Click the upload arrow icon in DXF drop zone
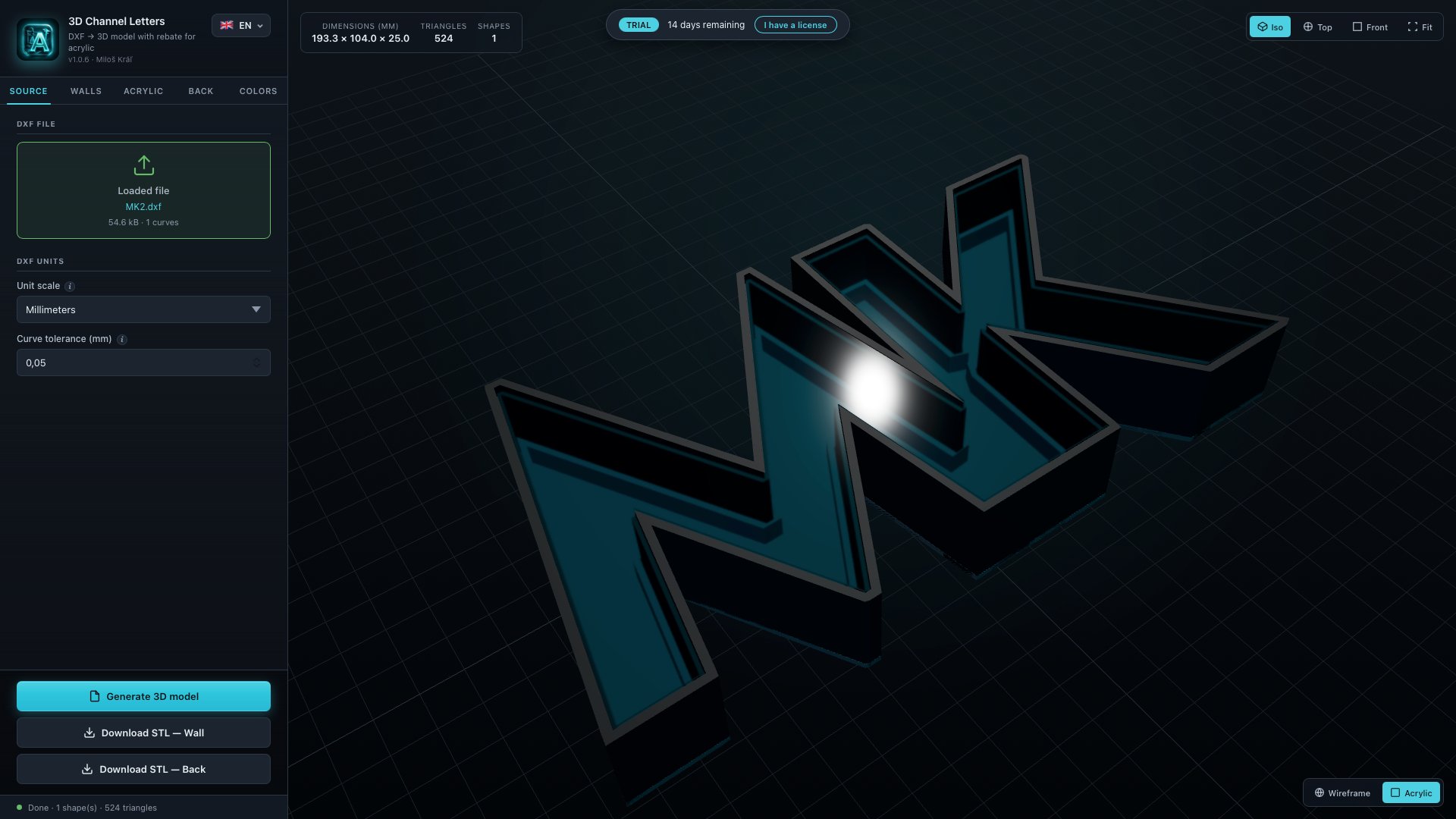Viewport: 1456px width, 819px height. 143,165
